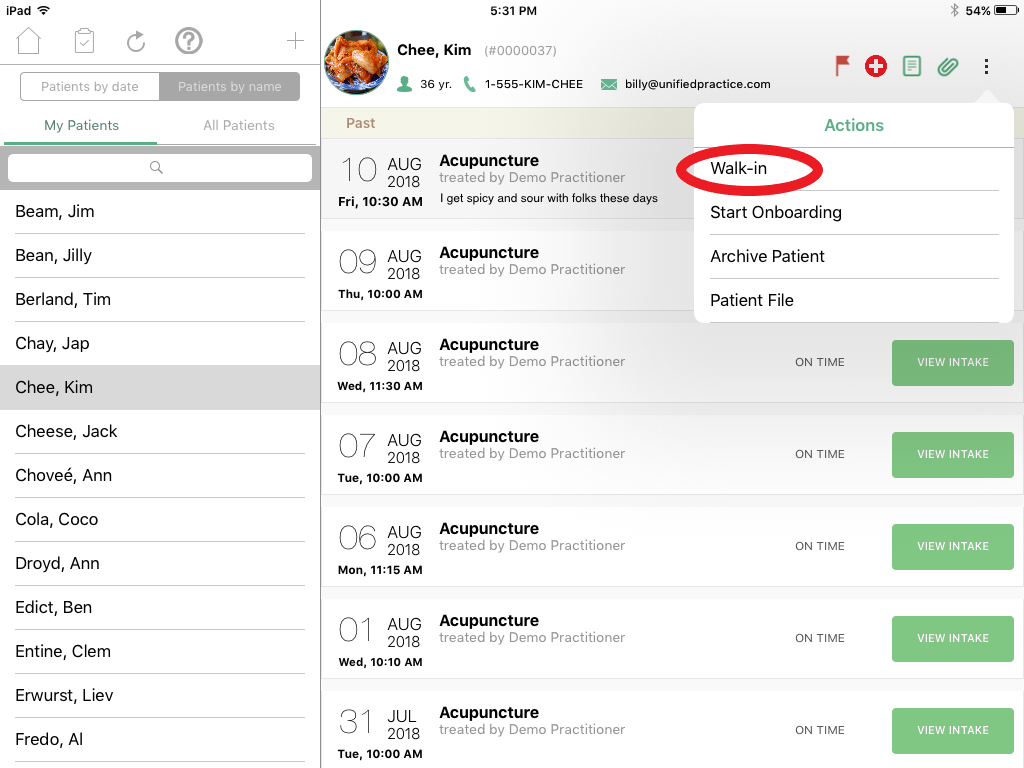The image size is (1024, 768).
Task: Add new patient with plus icon
Action: (295, 41)
